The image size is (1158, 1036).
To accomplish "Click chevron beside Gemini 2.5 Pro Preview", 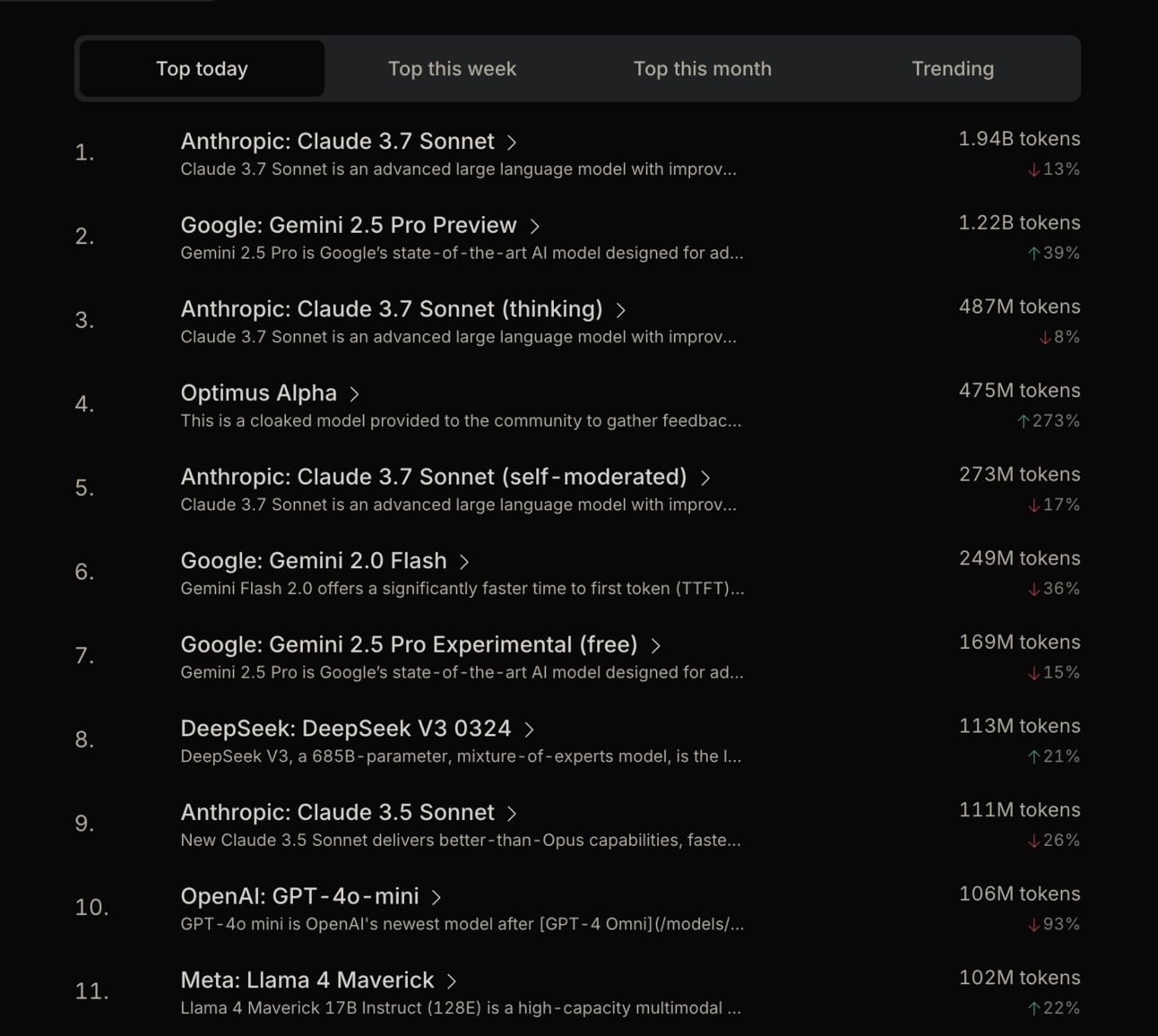I will tap(534, 227).
